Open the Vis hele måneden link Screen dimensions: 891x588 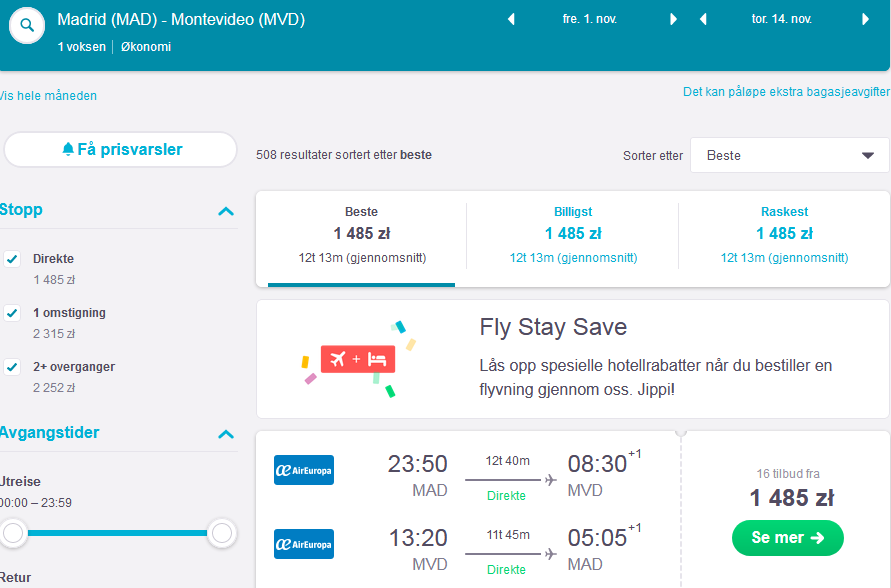(48, 95)
